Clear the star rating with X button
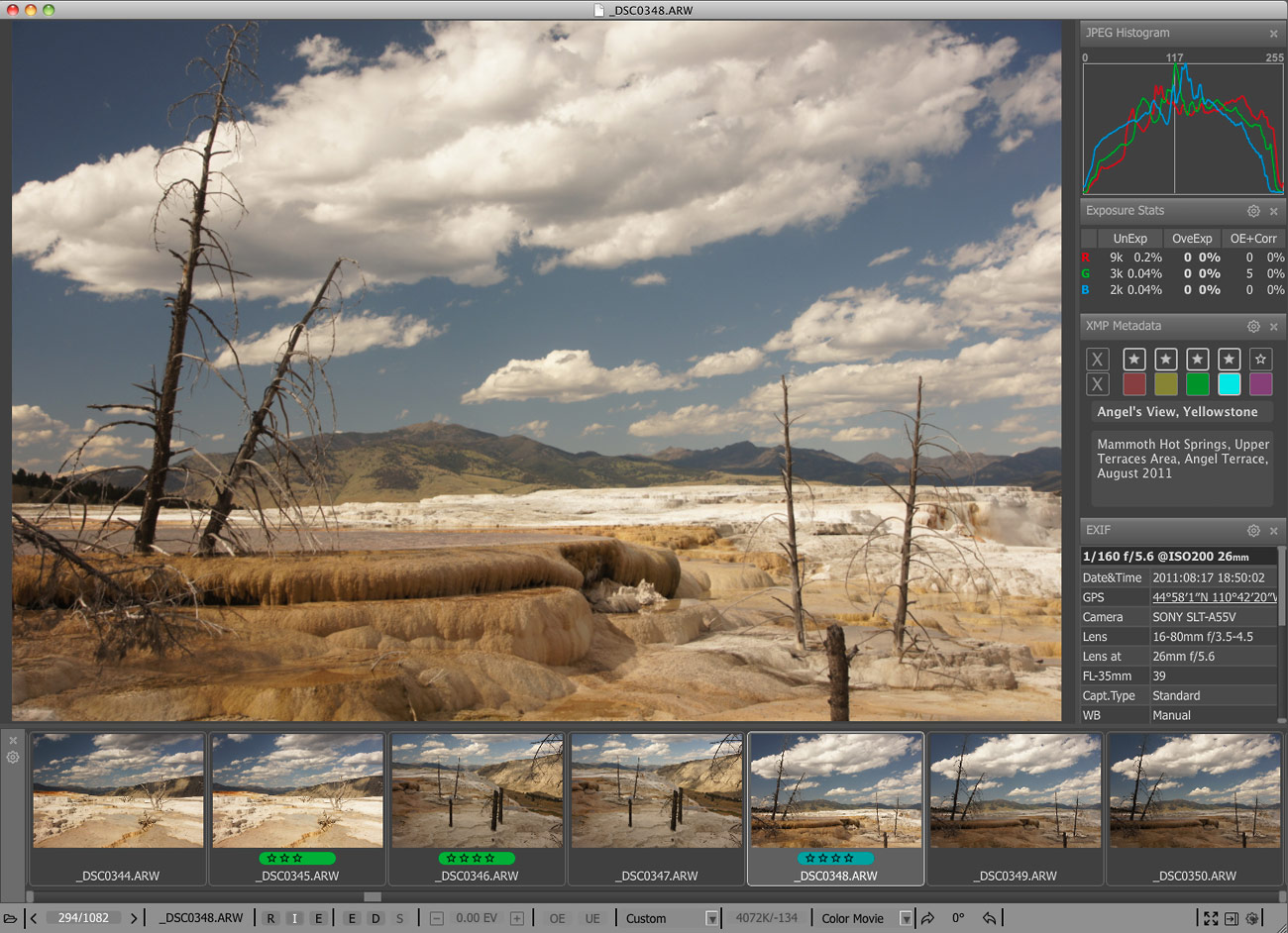 tap(1097, 360)
